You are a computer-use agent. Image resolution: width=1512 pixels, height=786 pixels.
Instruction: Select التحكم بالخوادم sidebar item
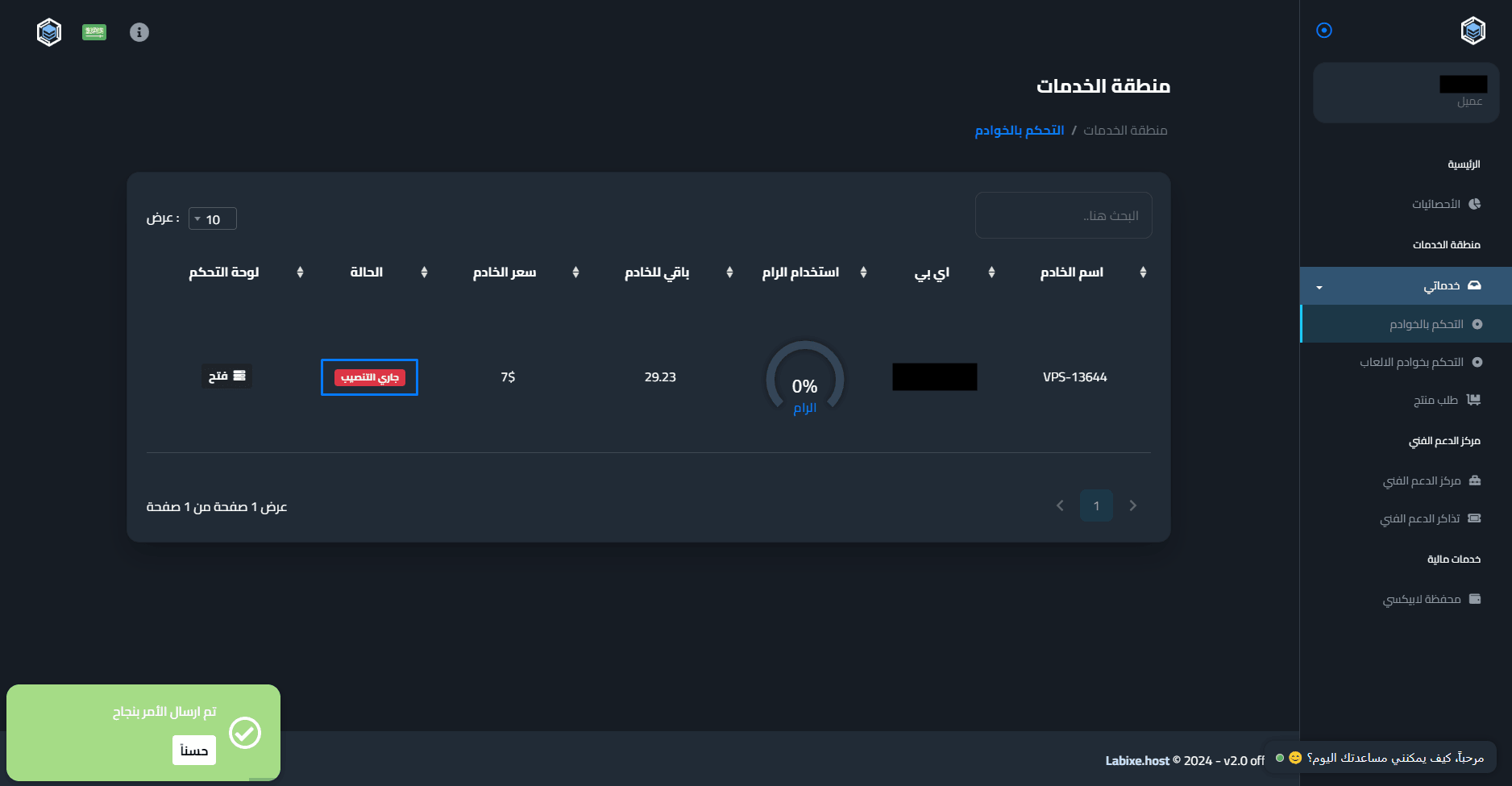click(x=1406, y=324)
